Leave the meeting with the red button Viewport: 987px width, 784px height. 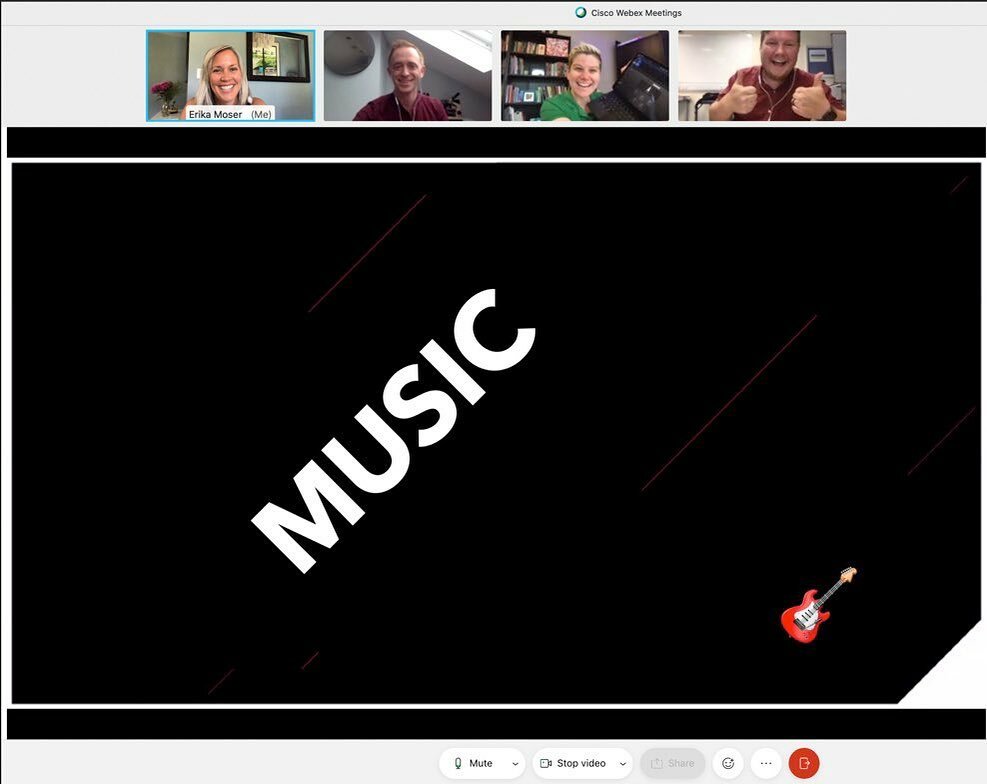[x=804, y=763]
